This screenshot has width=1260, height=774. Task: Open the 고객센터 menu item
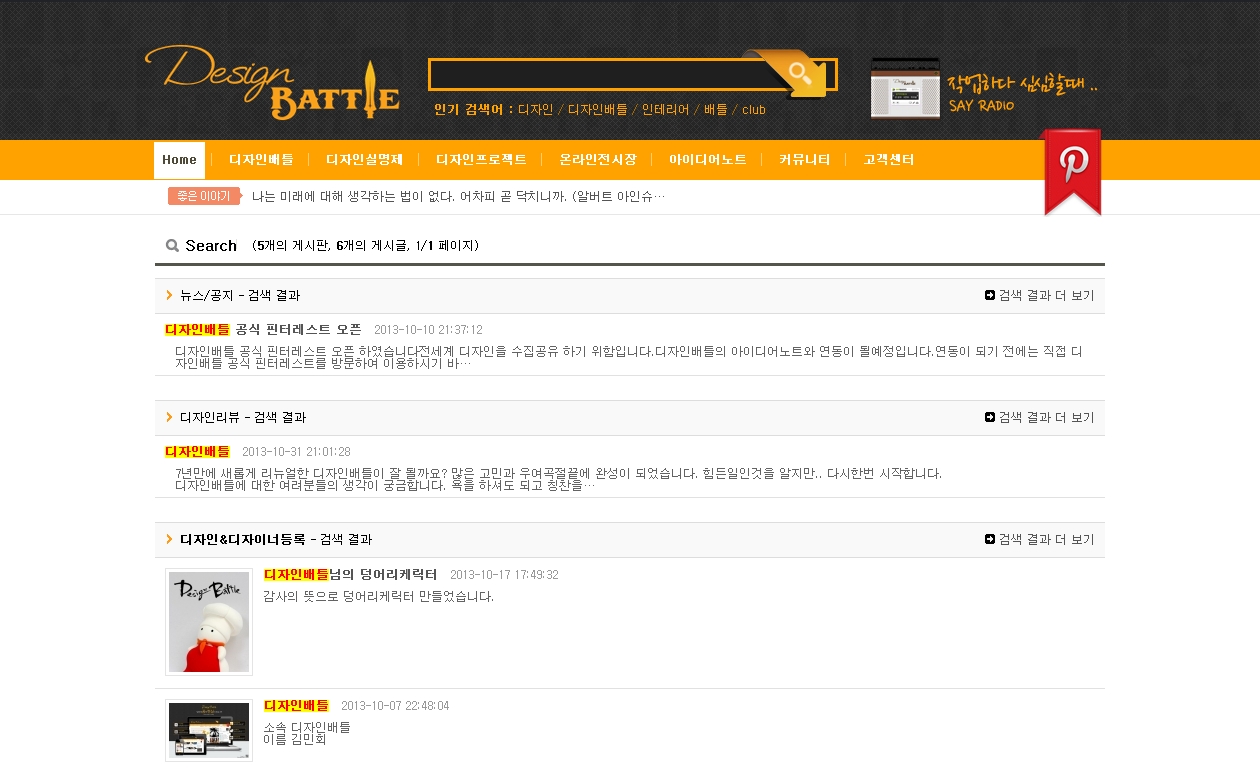889,160
